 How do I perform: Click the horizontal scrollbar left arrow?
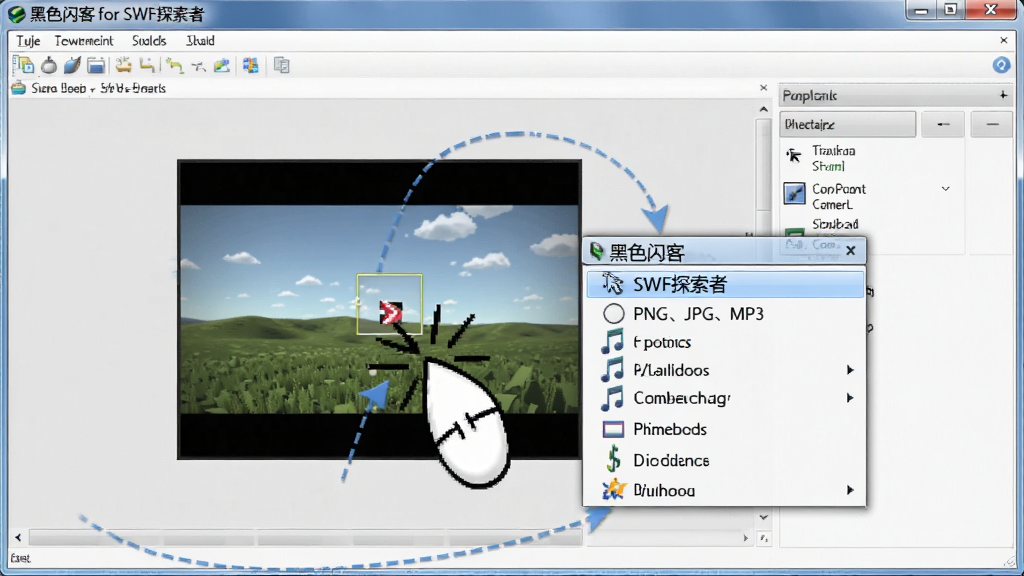[18, 537]
